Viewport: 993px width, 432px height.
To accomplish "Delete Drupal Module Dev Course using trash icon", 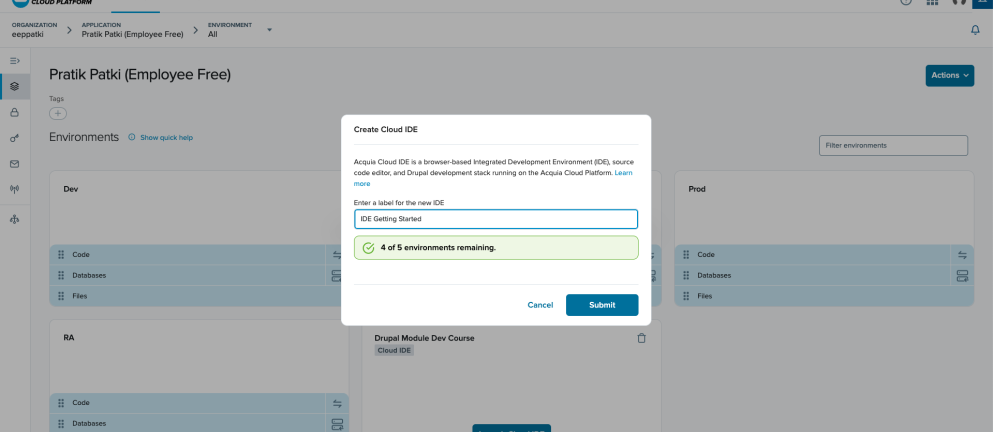I will pos(642,339).
